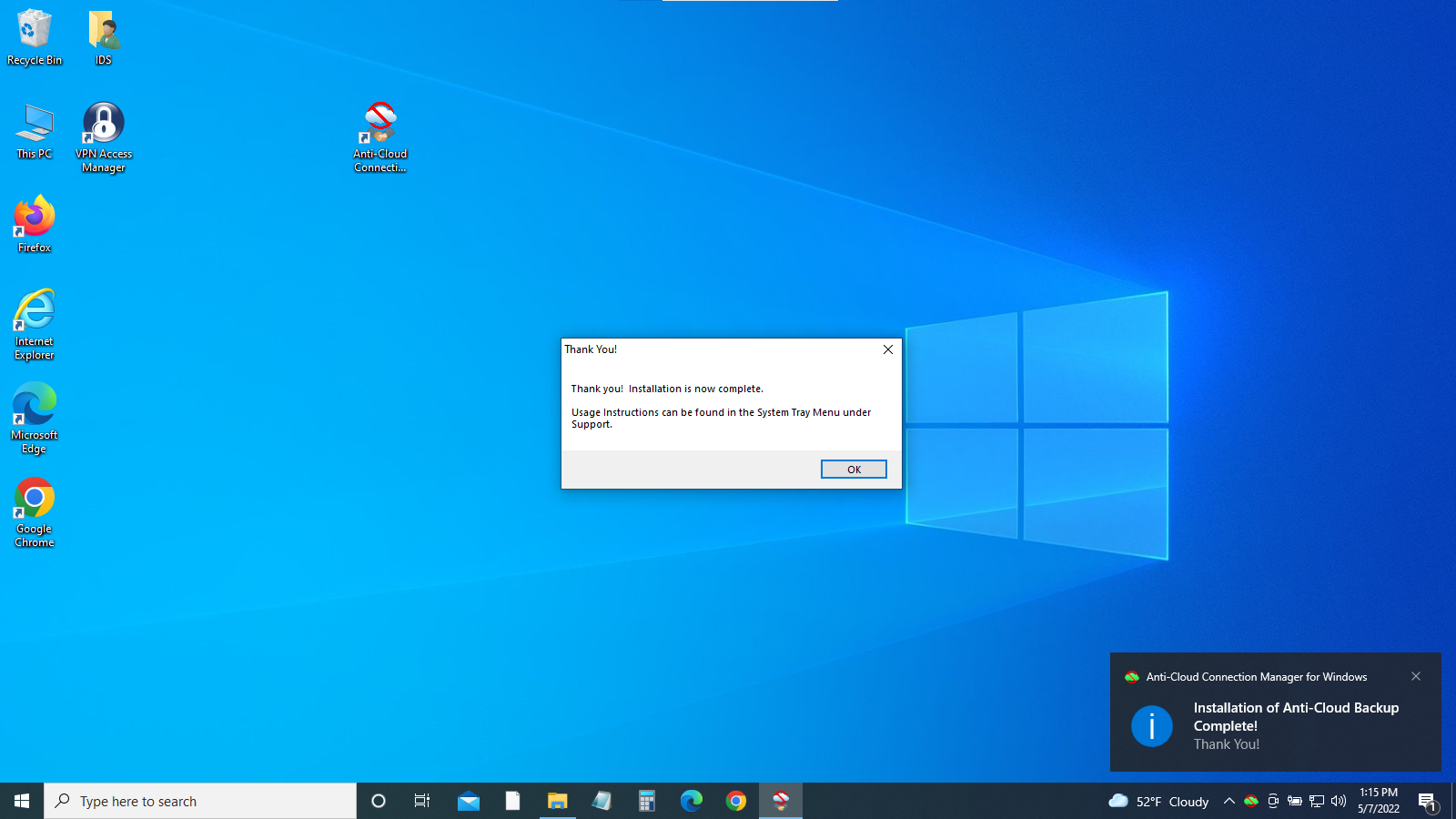Launch Microsoft Edge from the taskbar
This screenshot has width=1456, height=819.
coord(692,801)
